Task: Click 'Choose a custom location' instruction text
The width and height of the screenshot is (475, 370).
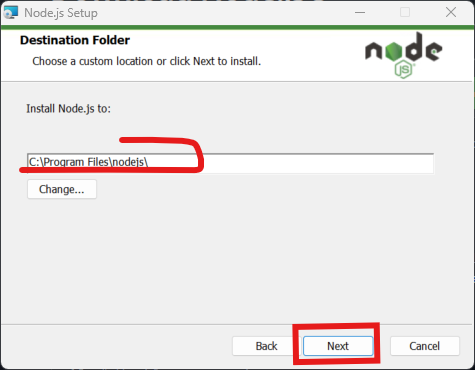Action: click(146, 61)
